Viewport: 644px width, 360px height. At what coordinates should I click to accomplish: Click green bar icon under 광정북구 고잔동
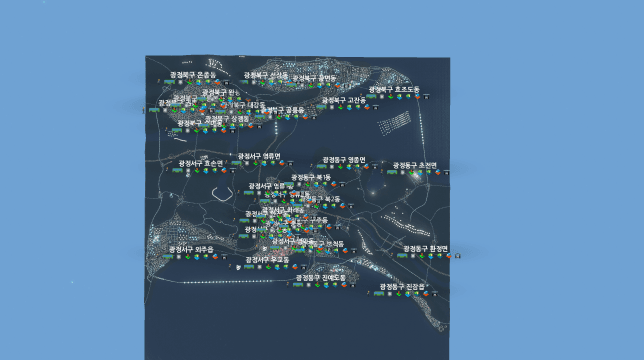click(322, 107)
